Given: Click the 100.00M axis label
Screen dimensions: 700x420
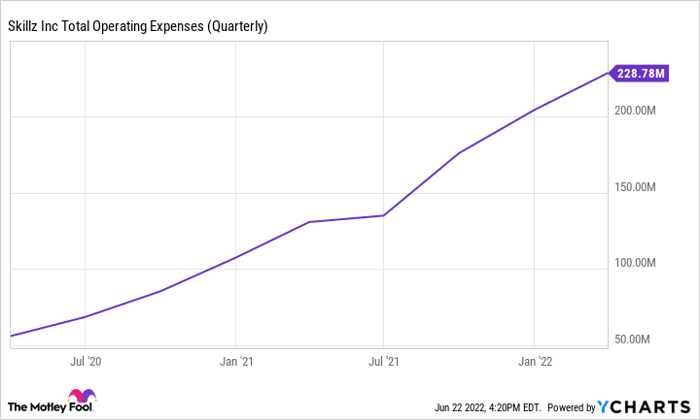Looking at the screenshot, I should tap(635, 262).
